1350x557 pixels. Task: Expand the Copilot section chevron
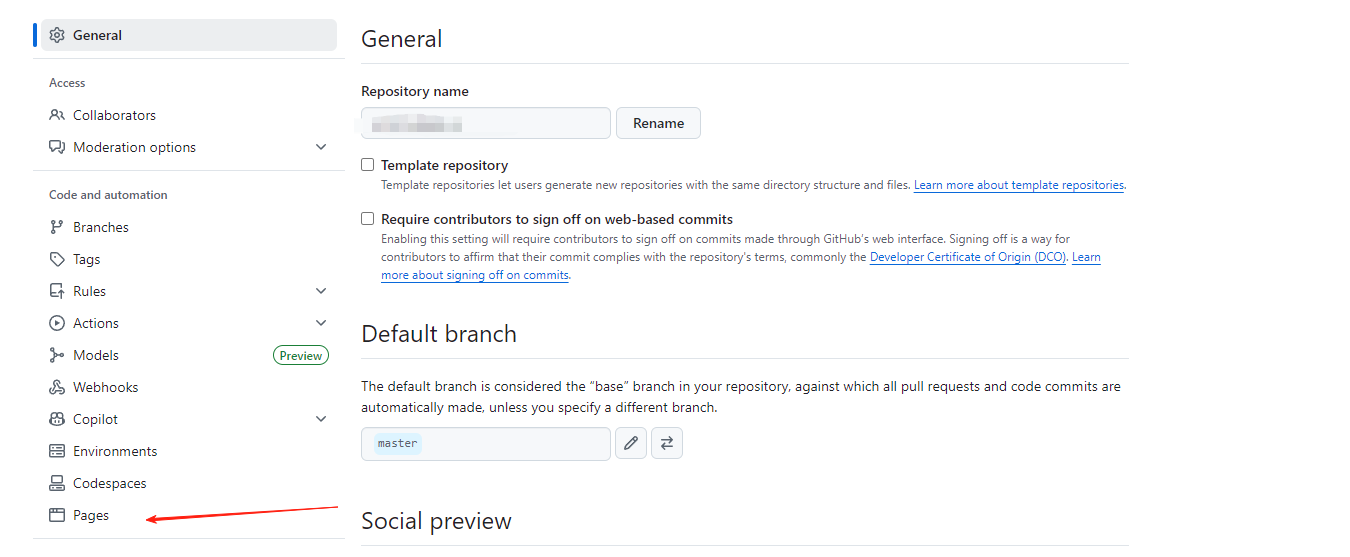(321, 419)
